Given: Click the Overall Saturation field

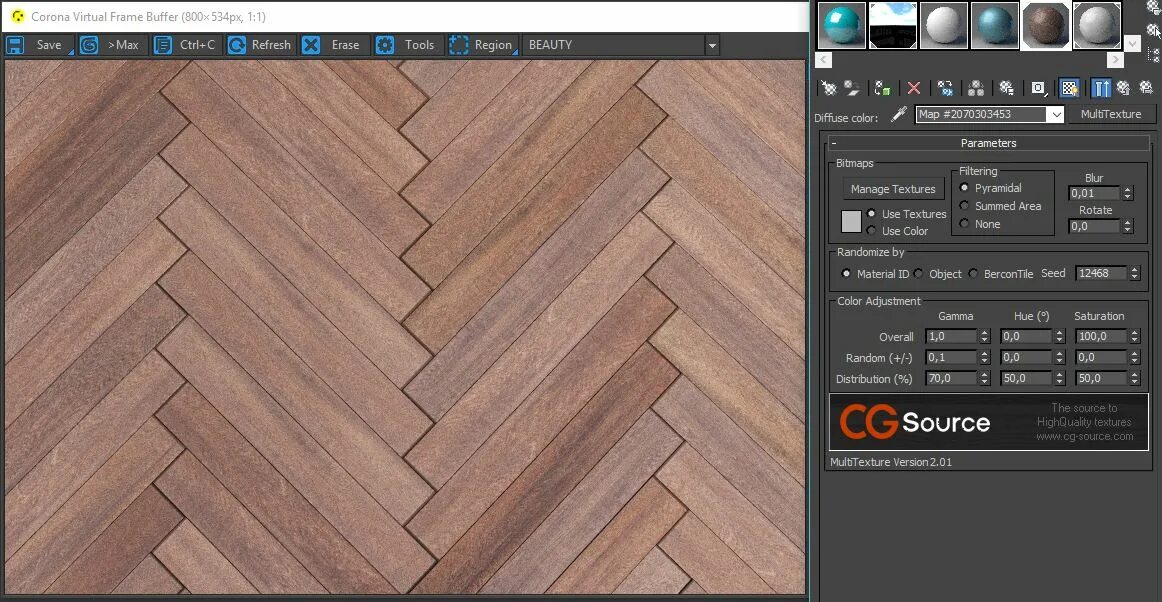Looking at the screenshot, I should coord(1101,337).
